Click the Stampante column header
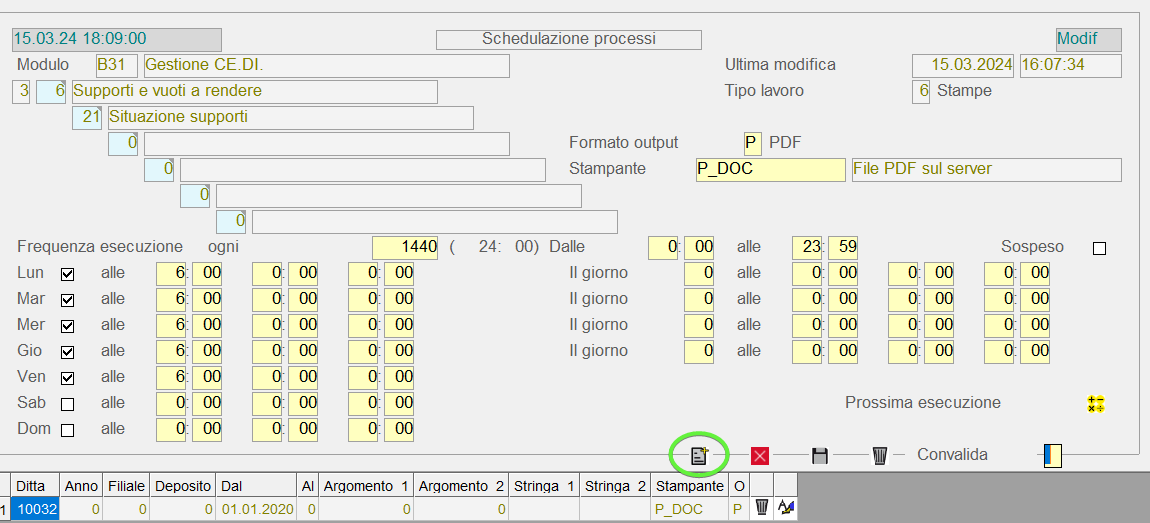The width and height of the screenshot is (1150, 523). coord(688,486)
